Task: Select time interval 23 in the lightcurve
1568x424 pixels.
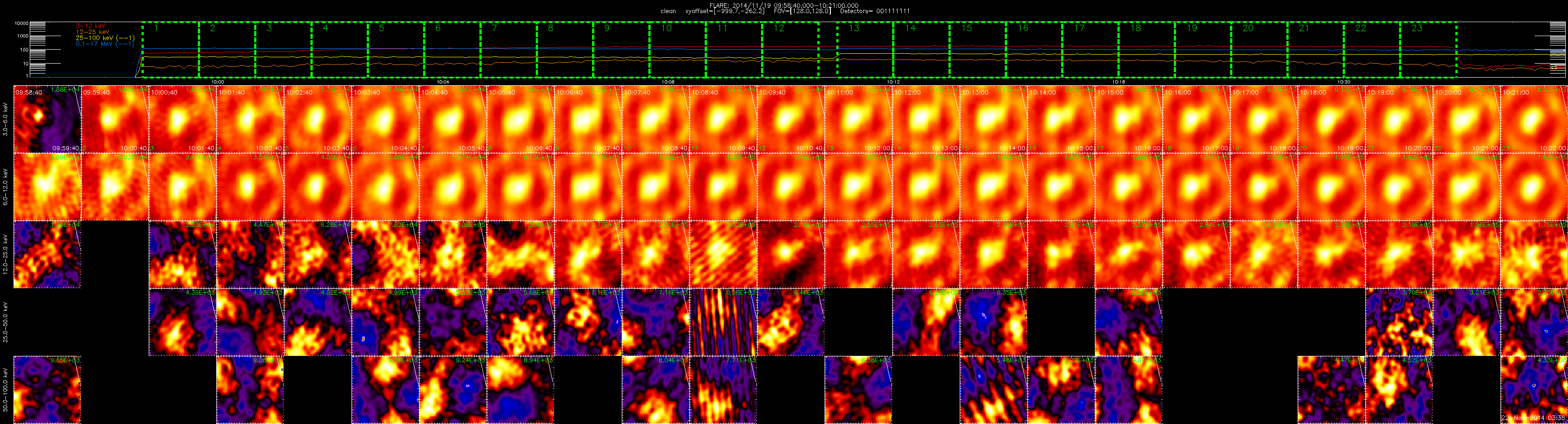Action: click(1429, 50)
